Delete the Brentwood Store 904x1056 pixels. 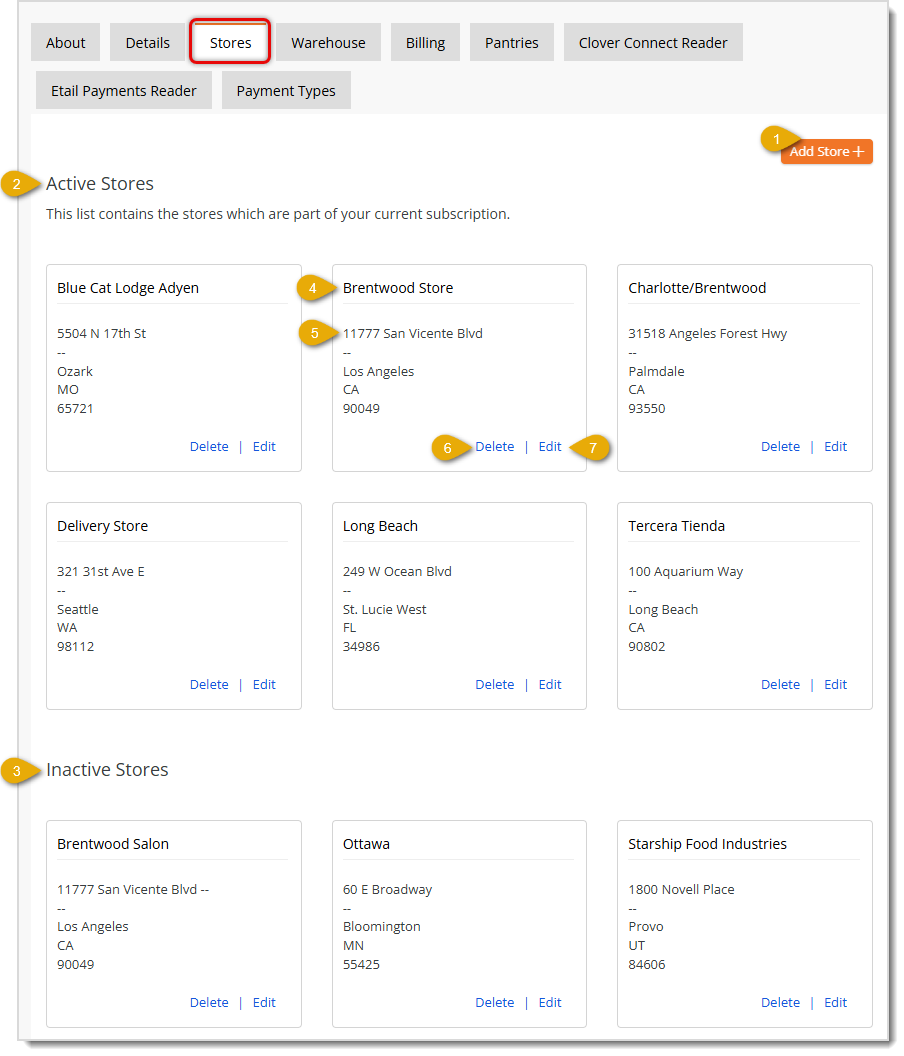pos(494,447)
